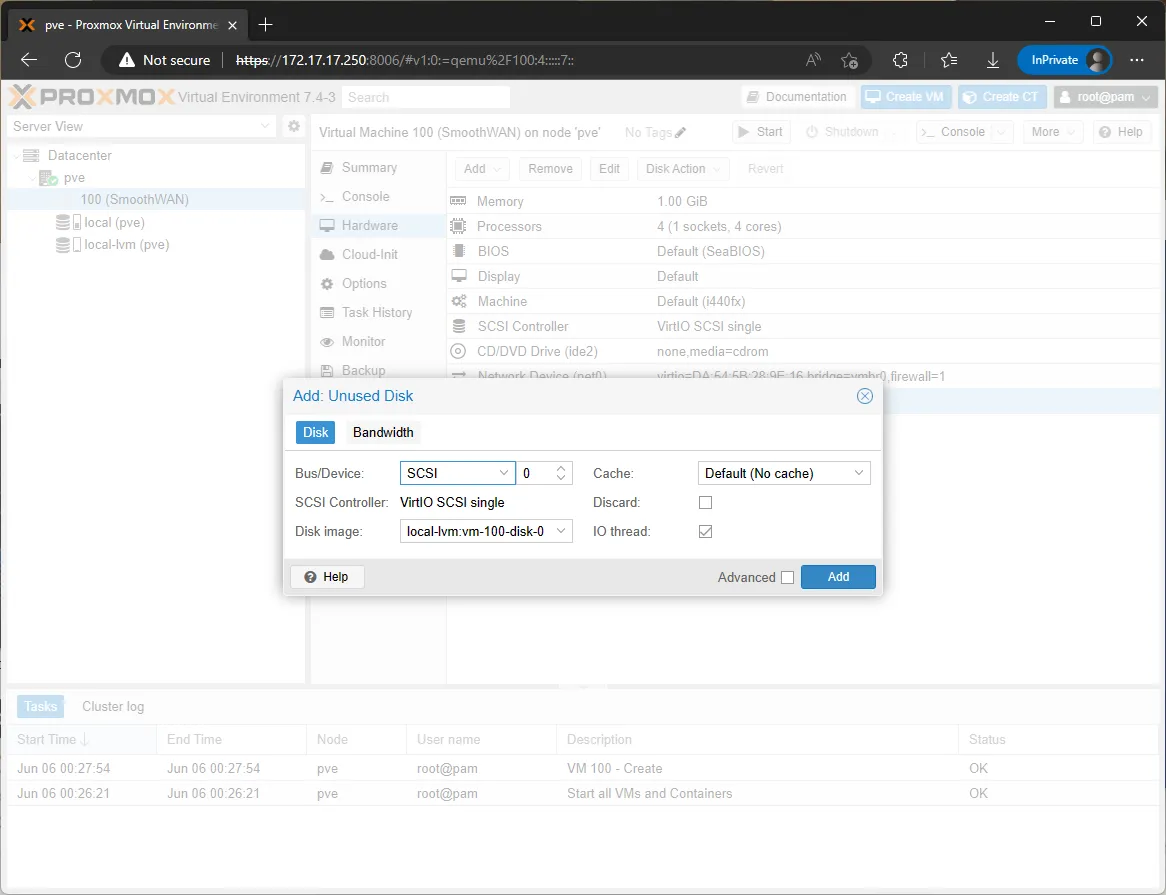Click the Create VM button
The height and width of the screenshot is (895, 1166).
tap(906, 97)
